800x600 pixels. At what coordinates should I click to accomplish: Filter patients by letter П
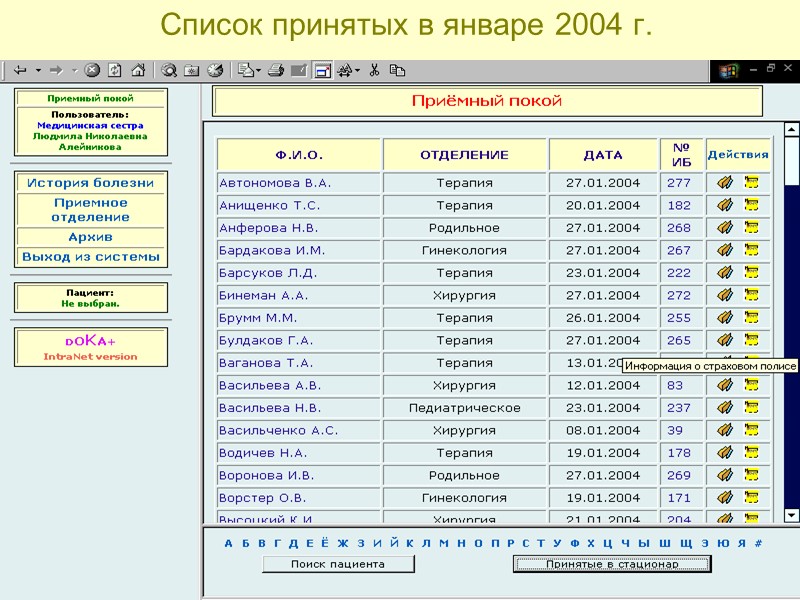[494, 543]
